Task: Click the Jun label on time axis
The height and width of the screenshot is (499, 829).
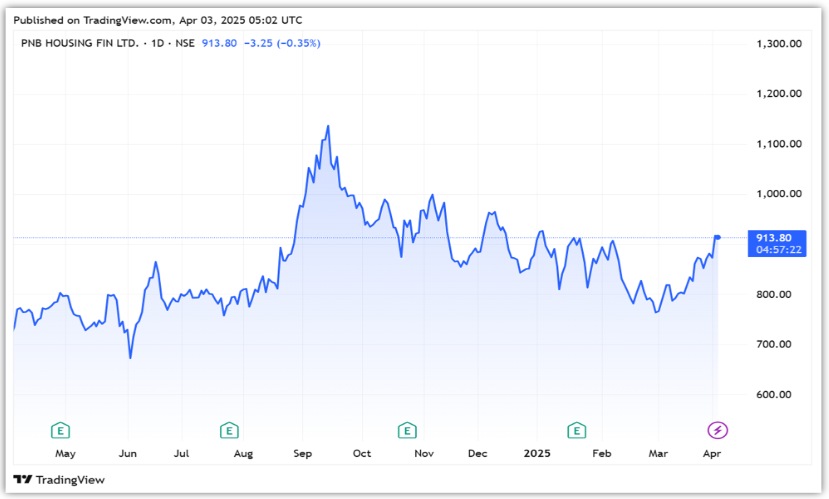Action: point(127,454)
